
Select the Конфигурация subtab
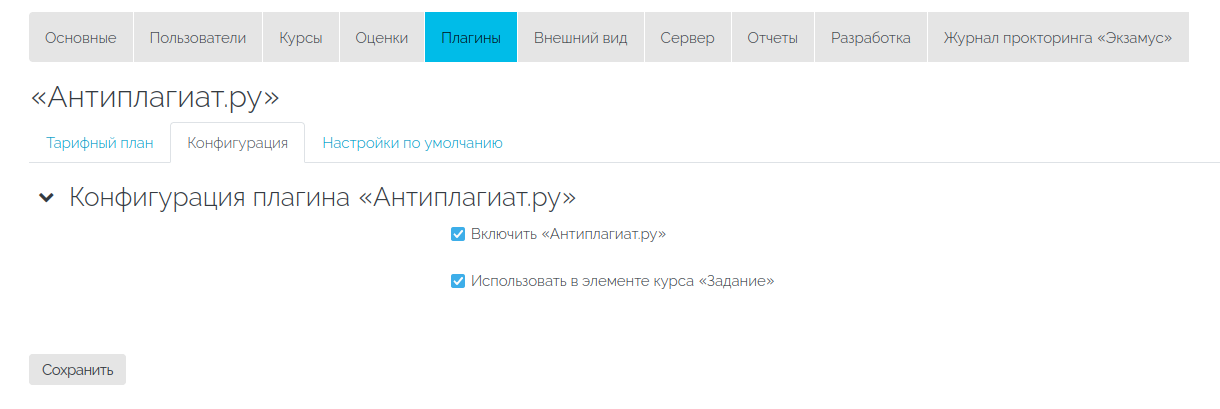[238, 143]
